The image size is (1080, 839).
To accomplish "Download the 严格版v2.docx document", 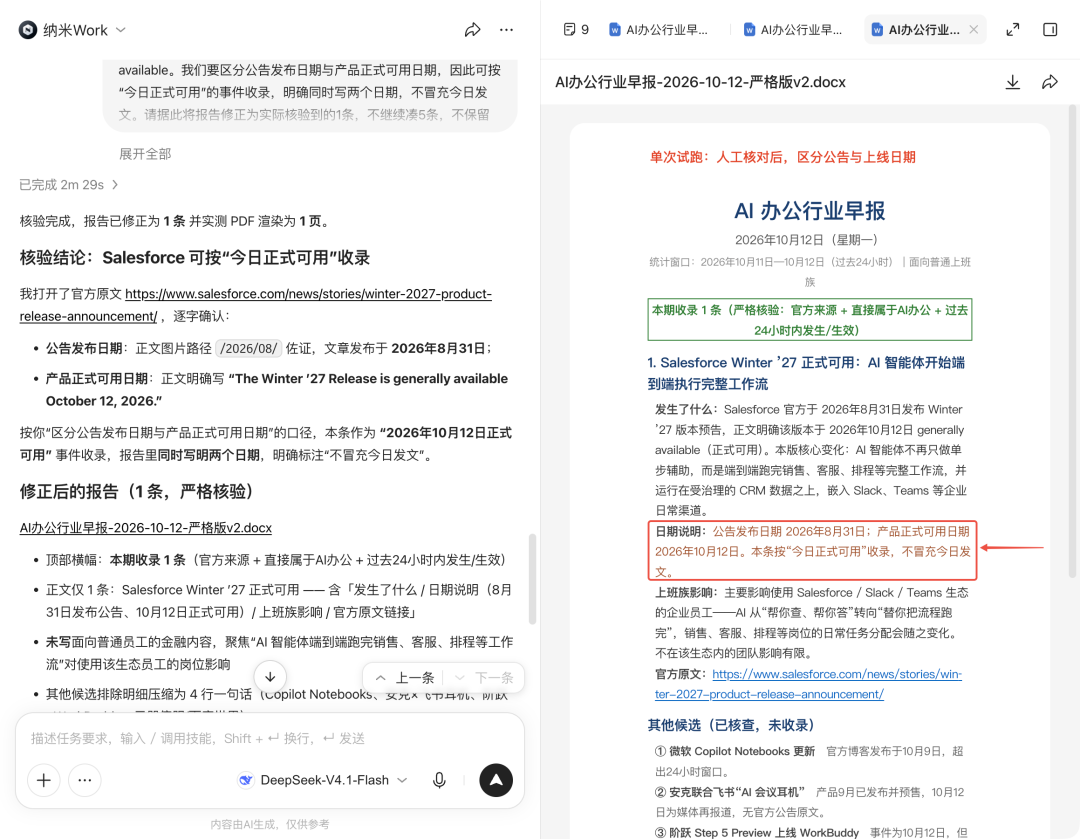I will (x=1012, y=82).
